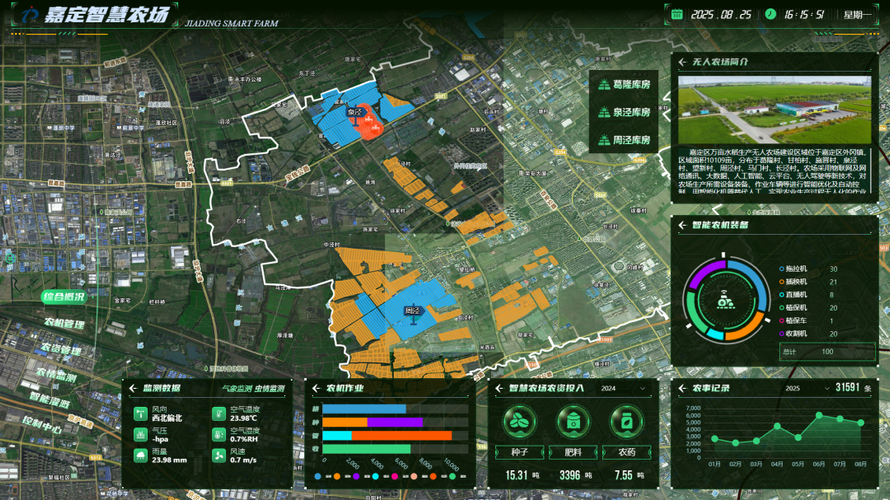Collapse the 农机作业 panel via back arrow
This screenshot has width=890, height=500.
click(316, 389)
